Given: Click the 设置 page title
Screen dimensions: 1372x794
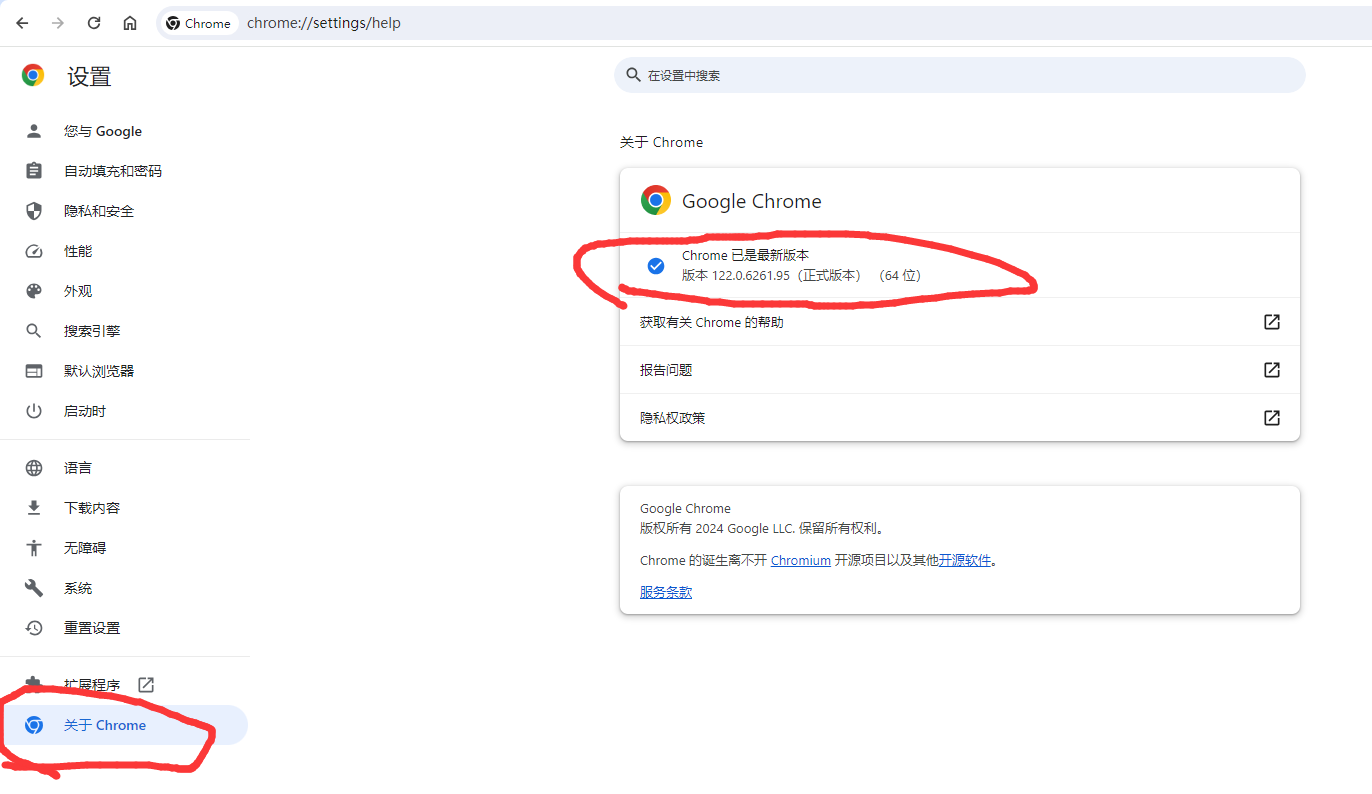Looking at the screenshot, I should pos(89,76).
